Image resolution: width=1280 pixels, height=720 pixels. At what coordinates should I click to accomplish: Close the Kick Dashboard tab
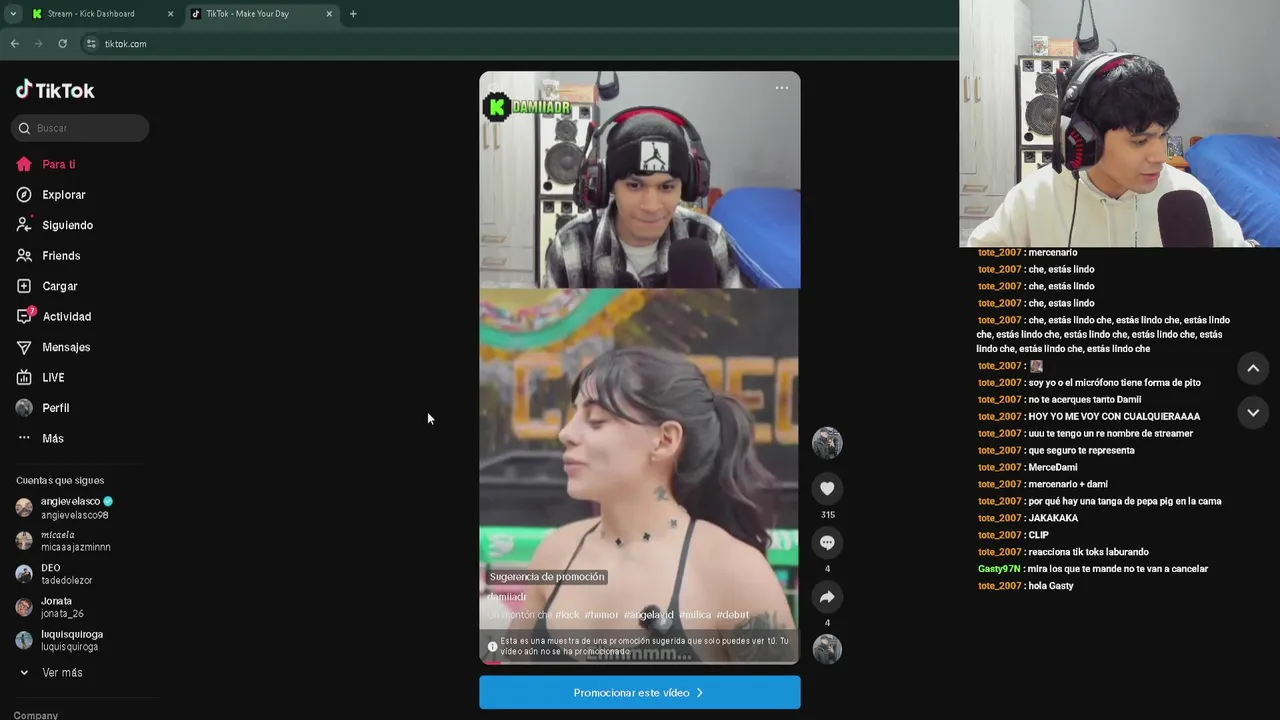pyautogui.click(x=170, y=14)
